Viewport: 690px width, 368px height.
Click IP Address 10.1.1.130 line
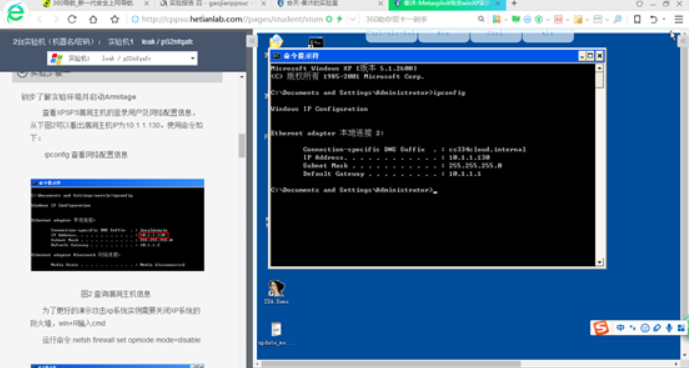(396, 158)
